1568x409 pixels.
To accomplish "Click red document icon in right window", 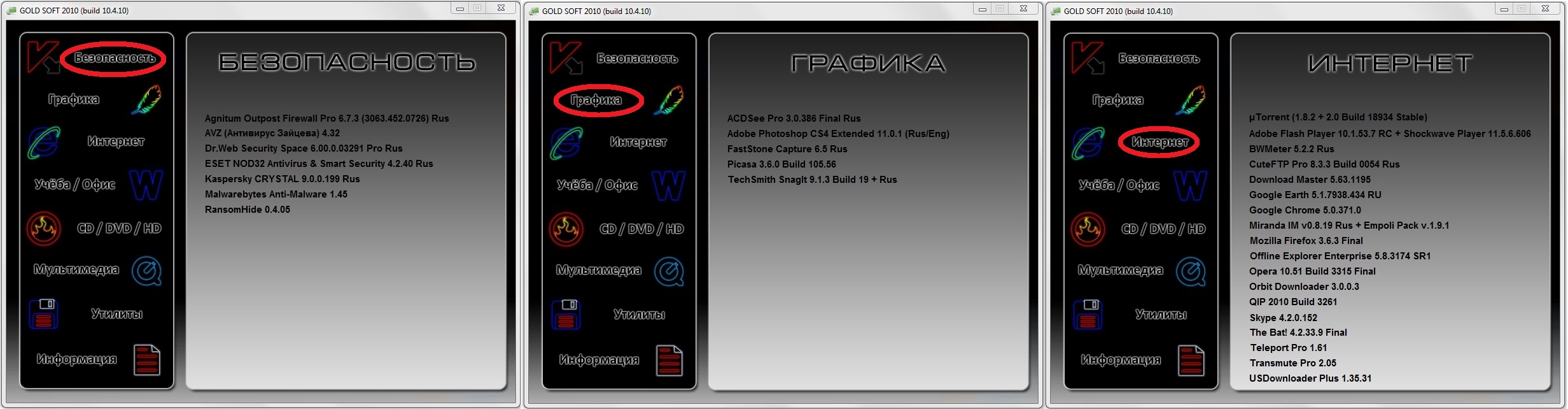I will pyautogui.click(x=1191, y=361).
